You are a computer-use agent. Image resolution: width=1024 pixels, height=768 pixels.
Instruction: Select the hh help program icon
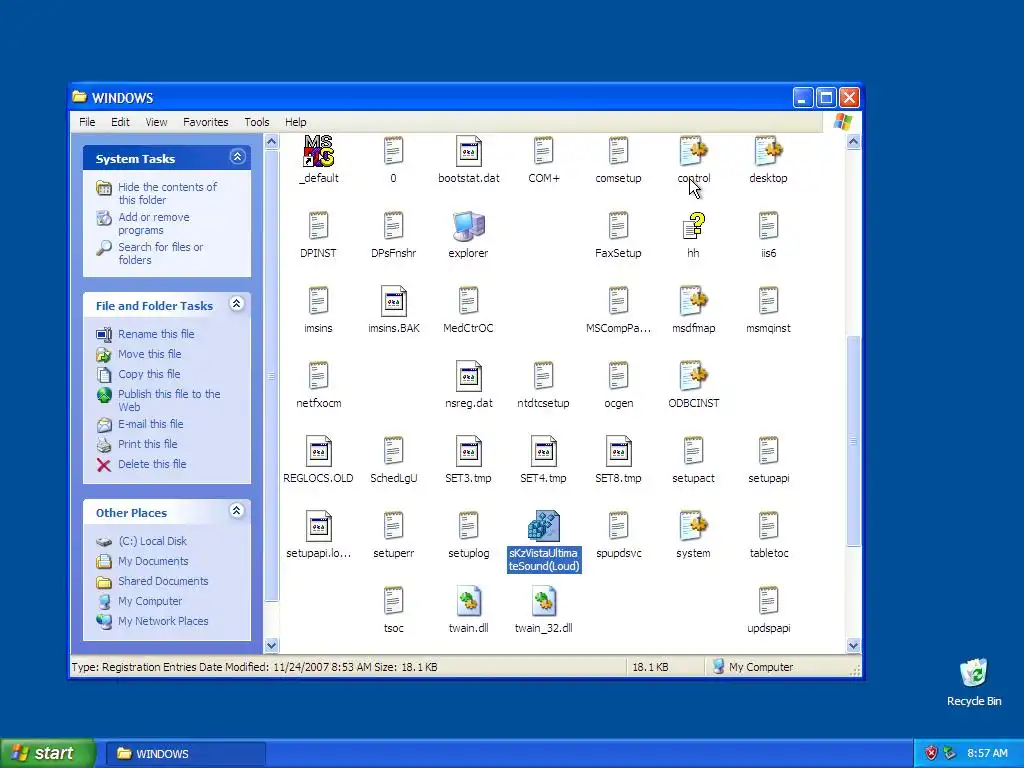(694, 226)
